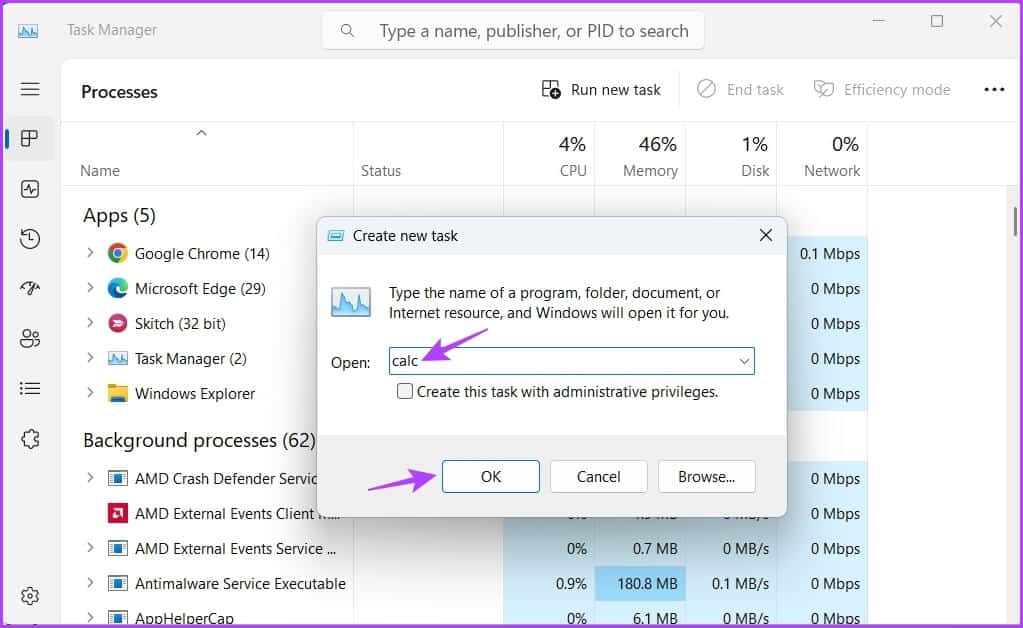Expand the Task Manager process group
Screen dimensions: 1023x628
[x=90, y=358]
